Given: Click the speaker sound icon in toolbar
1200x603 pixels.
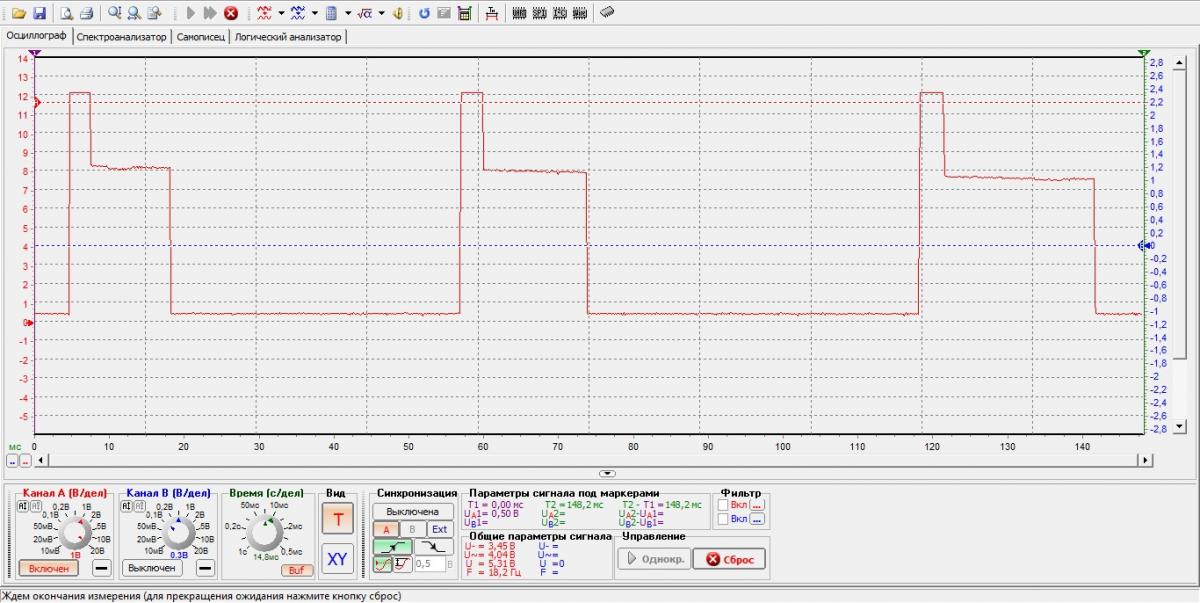Looking at the screenshot, I should pyautogui.click(x=398, y=13).
